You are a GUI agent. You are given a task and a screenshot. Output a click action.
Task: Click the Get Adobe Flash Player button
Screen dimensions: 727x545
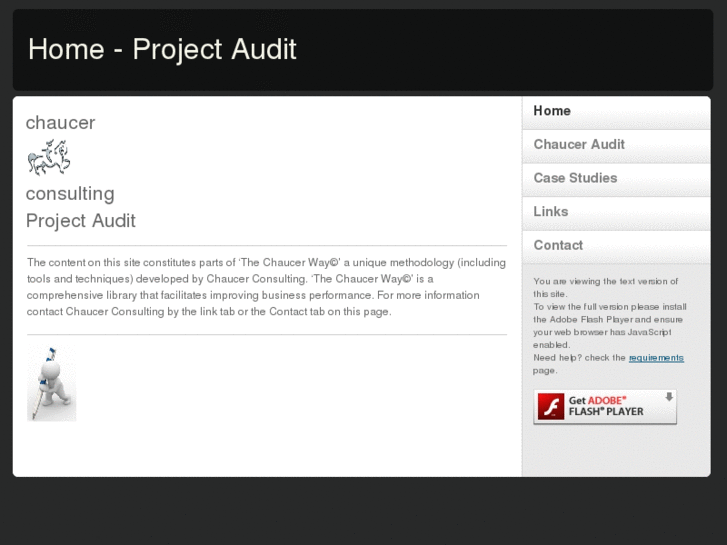pyautogui.click(x=605, y=406)
